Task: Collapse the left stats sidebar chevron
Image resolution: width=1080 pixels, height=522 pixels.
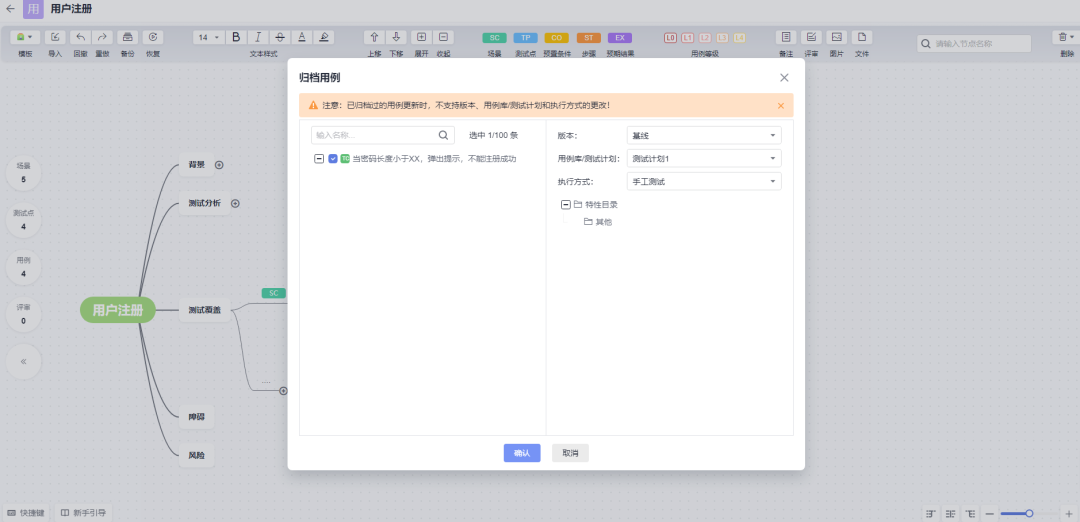Action: 23,361
